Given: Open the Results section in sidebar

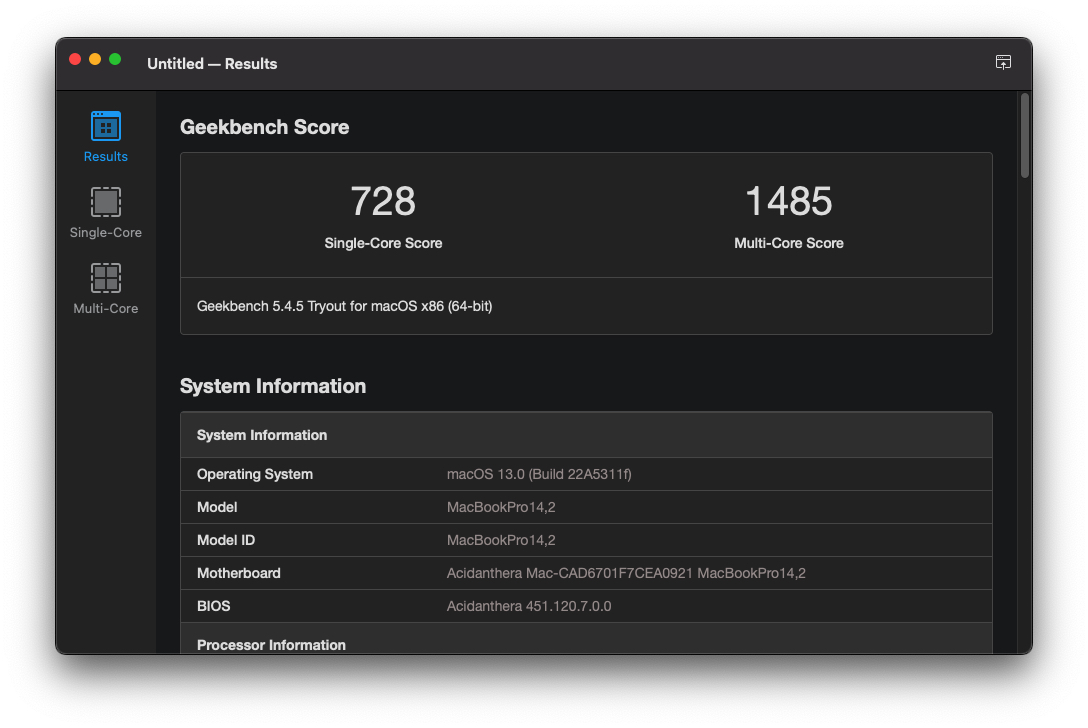Looking at the screenshot, I should [x=105, y=137].
